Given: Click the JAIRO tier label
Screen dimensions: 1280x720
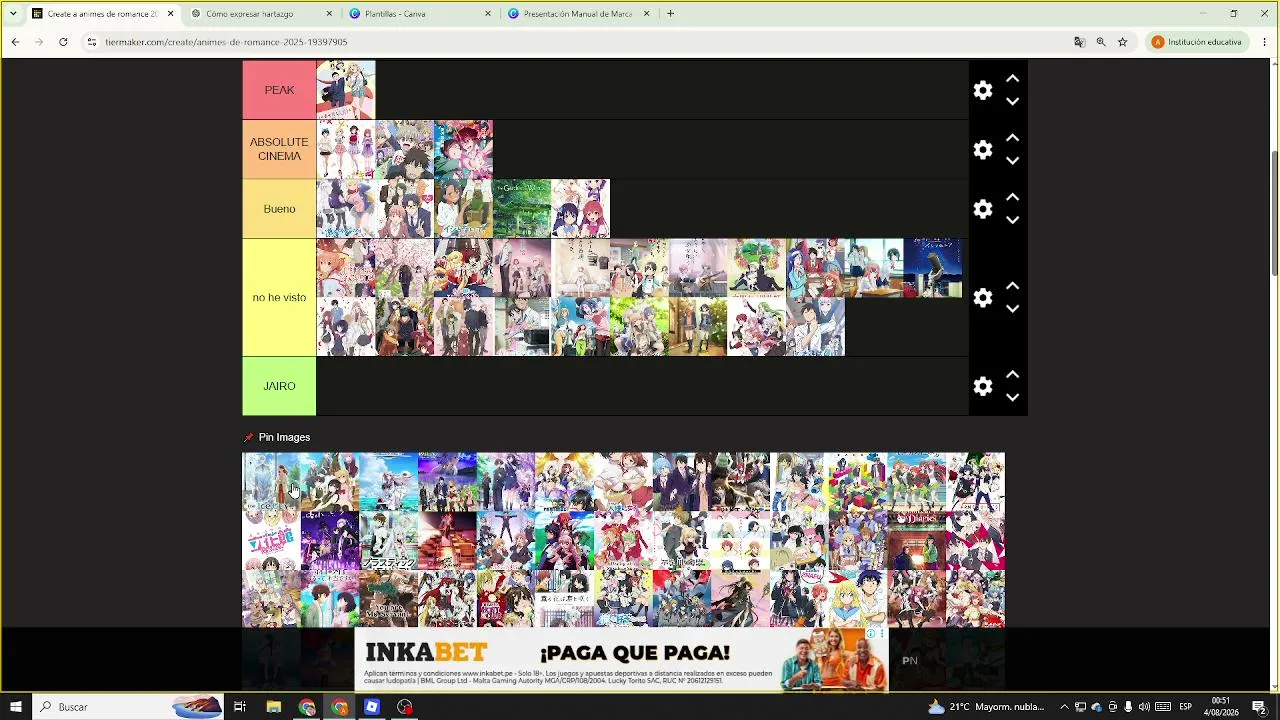Looking at the screenshot, I should click(279, 386).
